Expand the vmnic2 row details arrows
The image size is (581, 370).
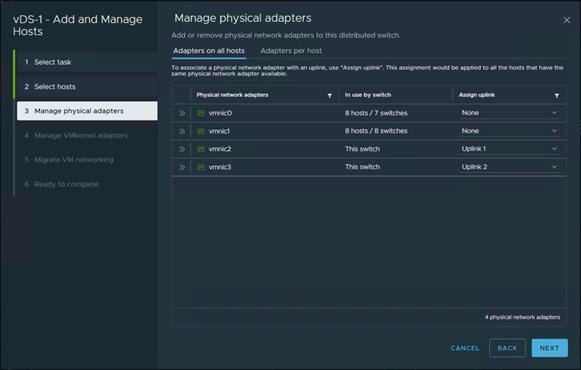click(182, 149)
